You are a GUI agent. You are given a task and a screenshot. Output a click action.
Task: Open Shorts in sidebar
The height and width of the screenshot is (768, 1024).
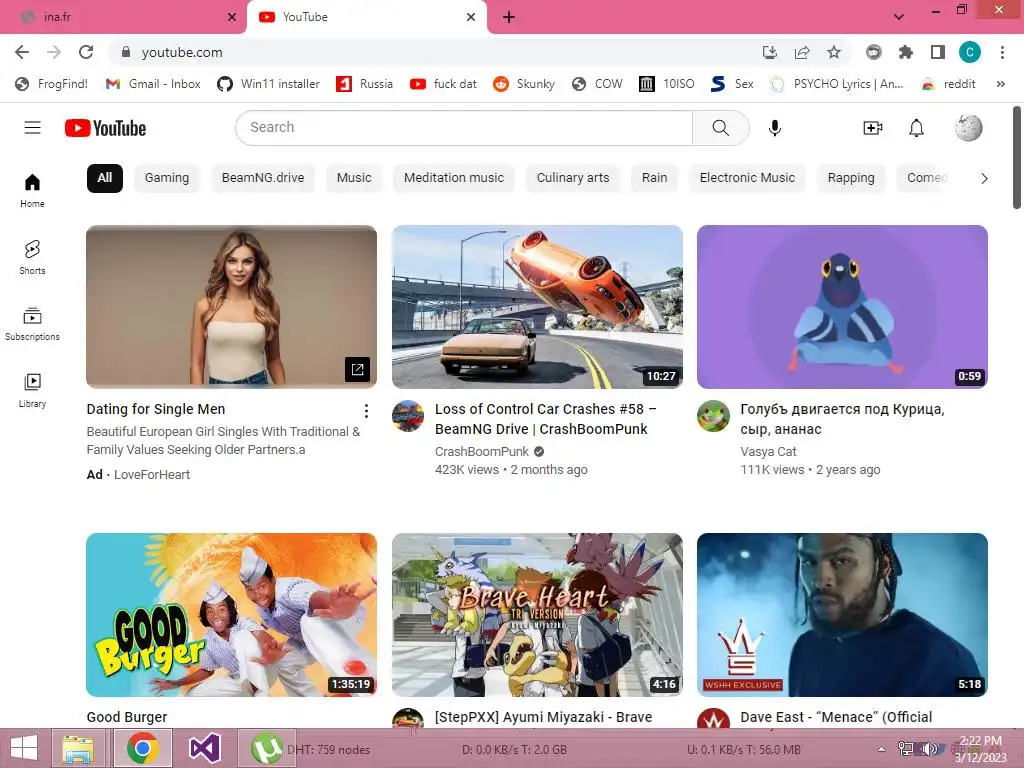pos(32,257)
